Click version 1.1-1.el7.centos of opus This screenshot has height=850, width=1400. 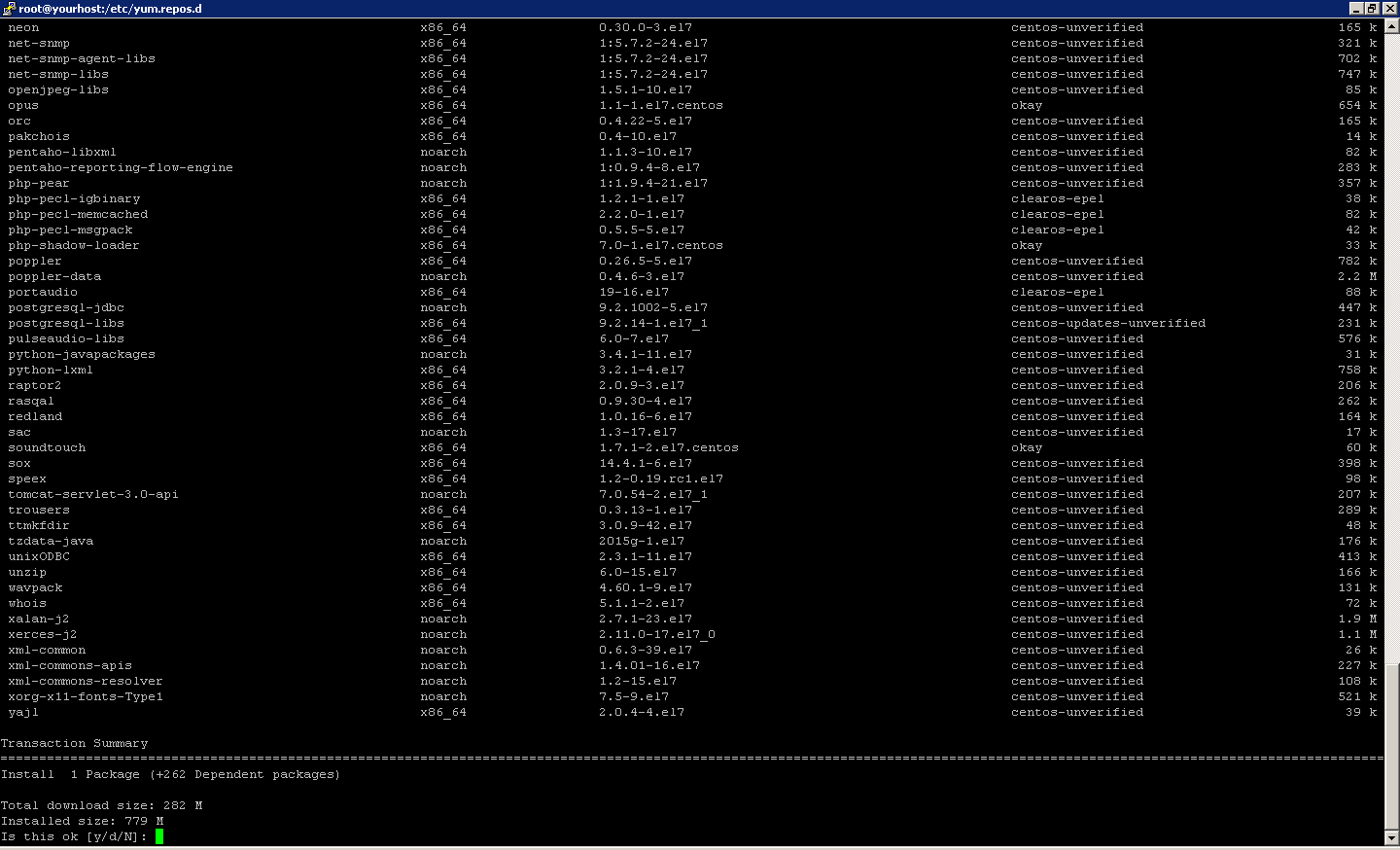click(661, 105)
